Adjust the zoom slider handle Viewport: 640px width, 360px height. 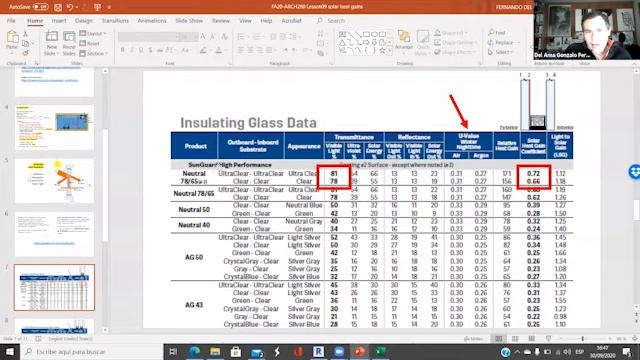click(x=582, y=339)
